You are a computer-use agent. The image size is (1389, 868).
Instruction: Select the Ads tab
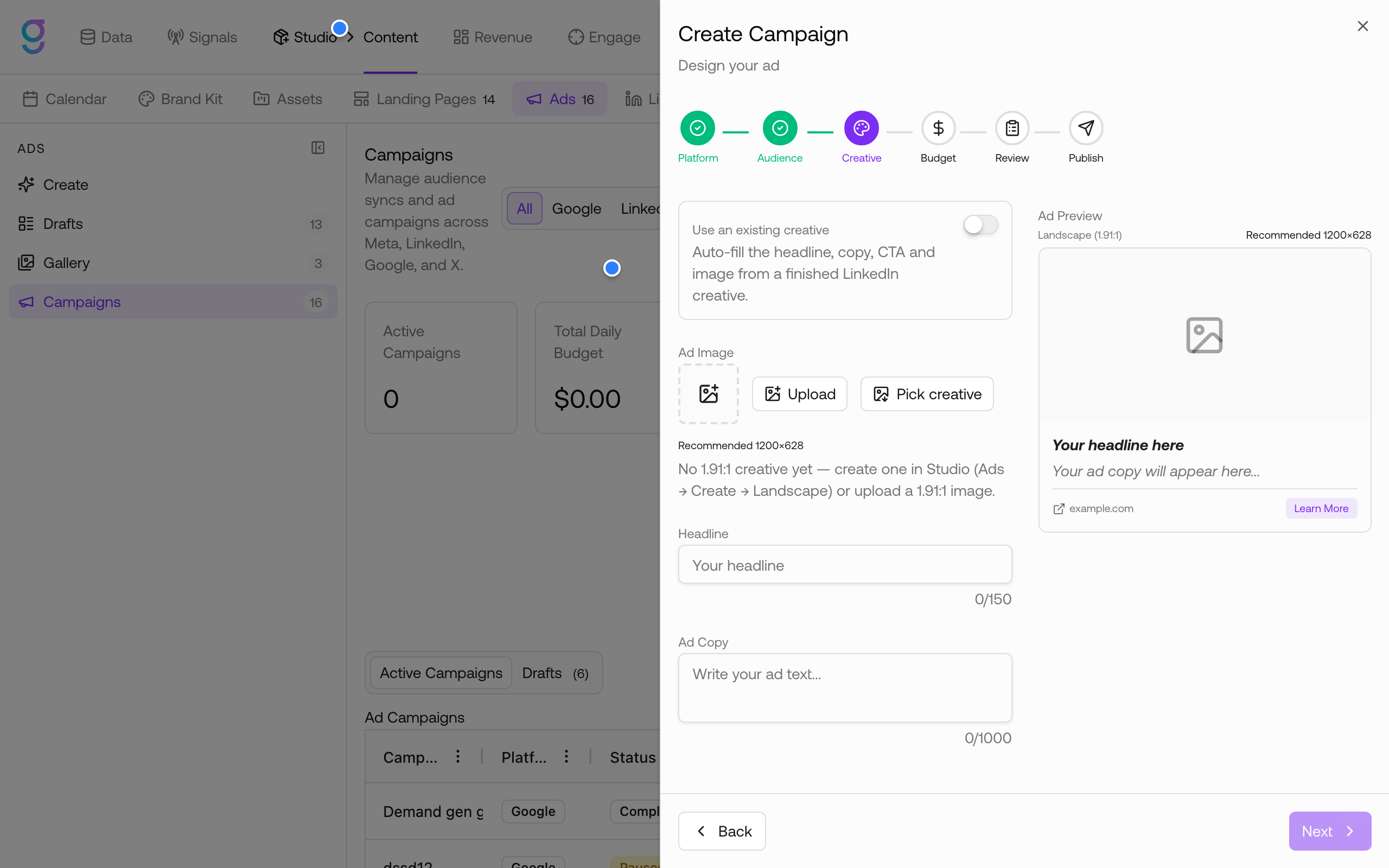559,99
